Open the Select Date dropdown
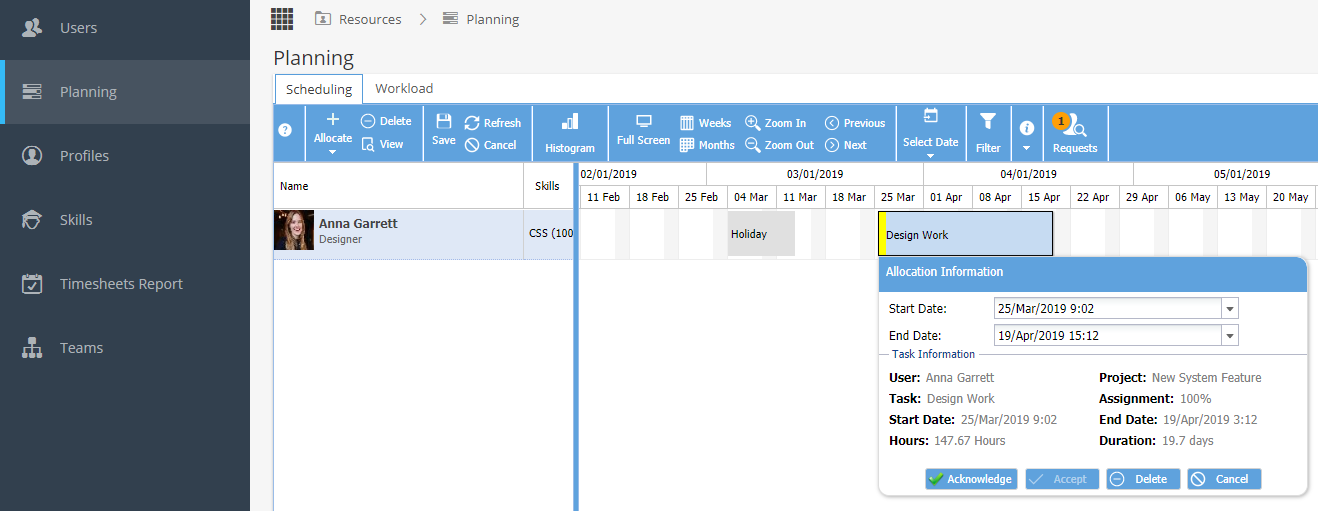 tap(930, 133)
